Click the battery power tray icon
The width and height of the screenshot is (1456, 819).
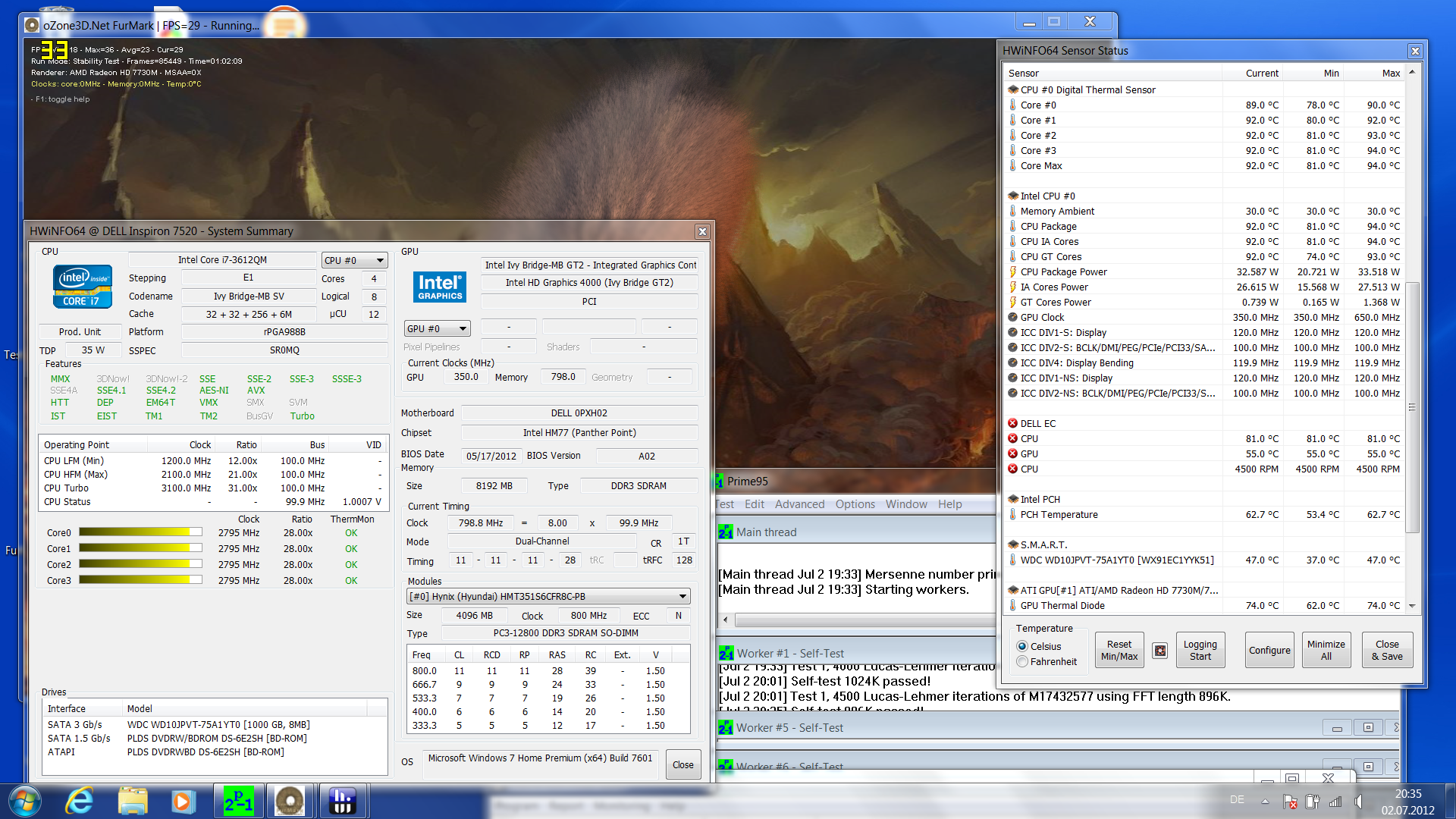point(1313,801)
